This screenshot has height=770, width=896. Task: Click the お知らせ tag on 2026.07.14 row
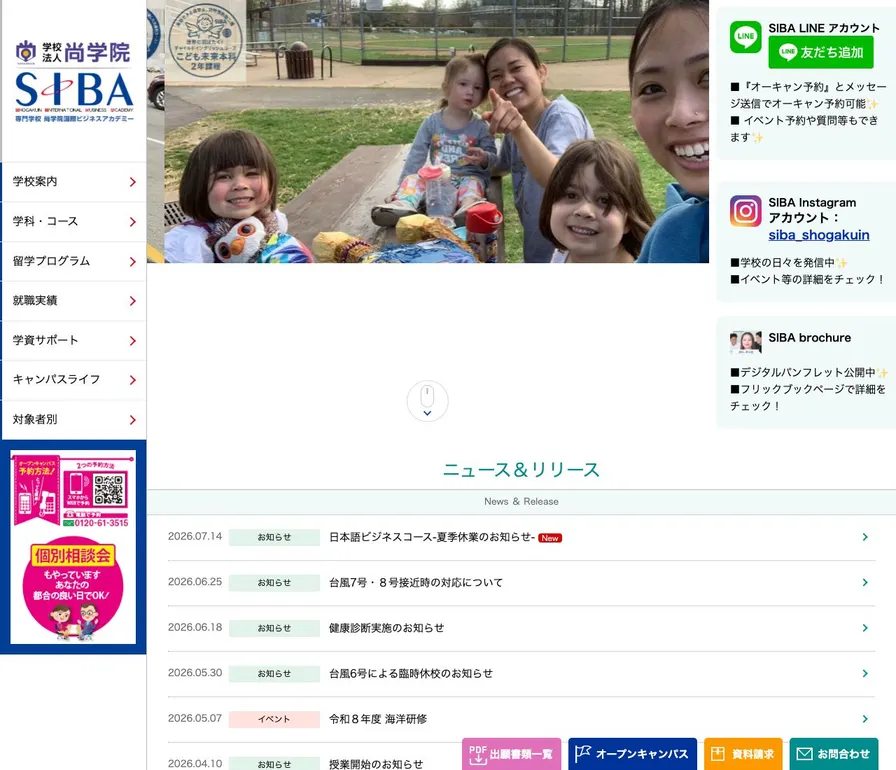point(274,538)
